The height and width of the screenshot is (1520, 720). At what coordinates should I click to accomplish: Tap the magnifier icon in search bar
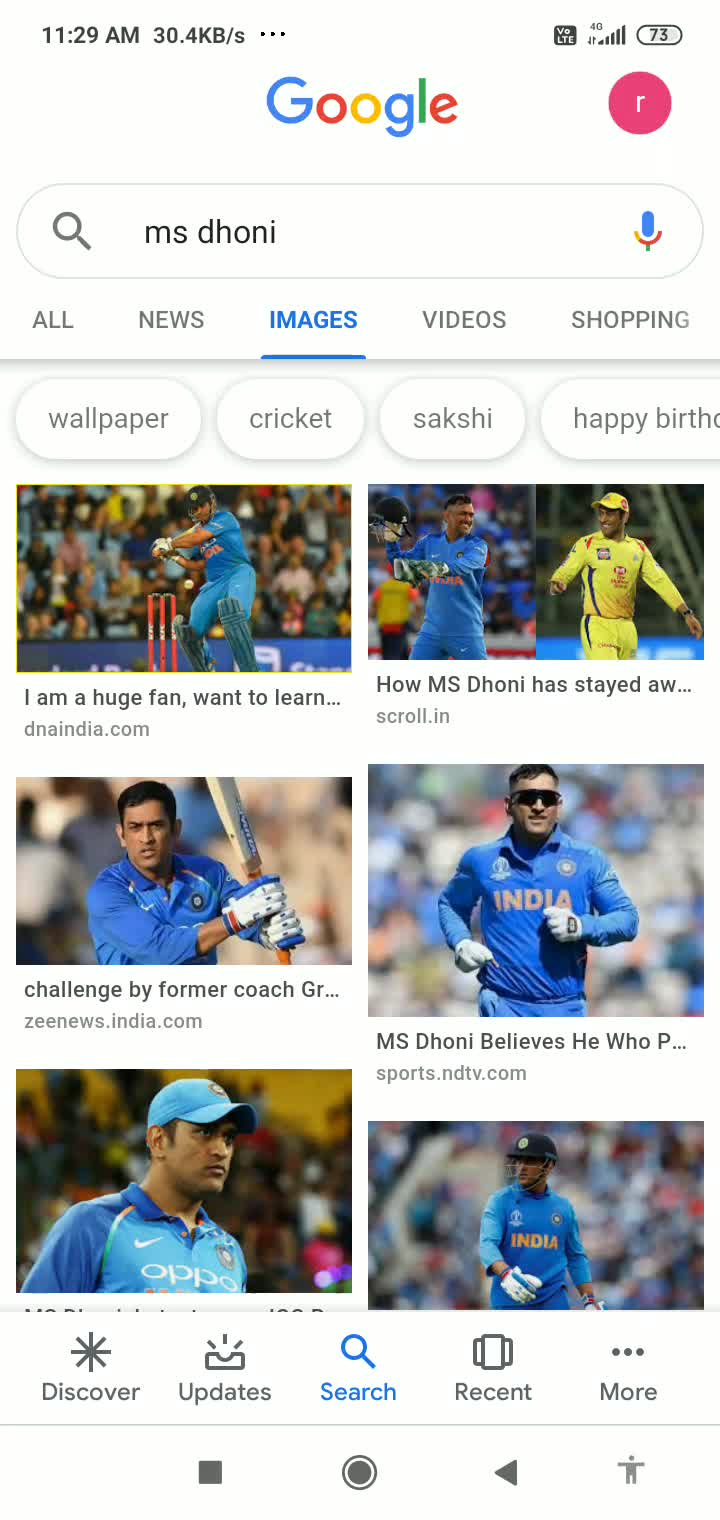click(72, 231)
